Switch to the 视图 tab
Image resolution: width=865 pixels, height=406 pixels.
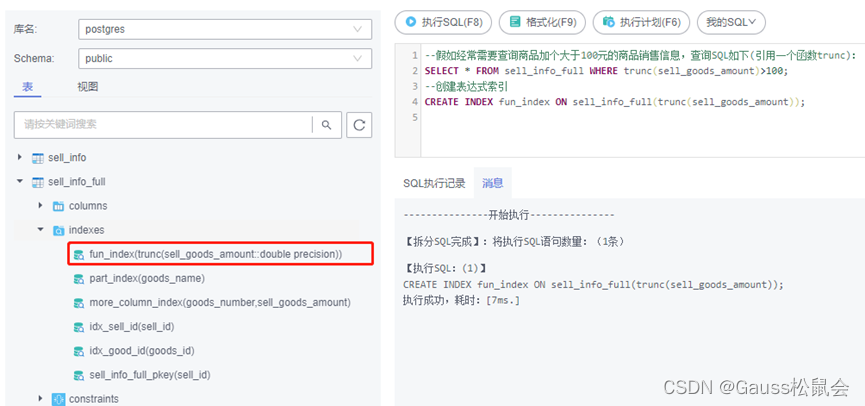point(88,87)
